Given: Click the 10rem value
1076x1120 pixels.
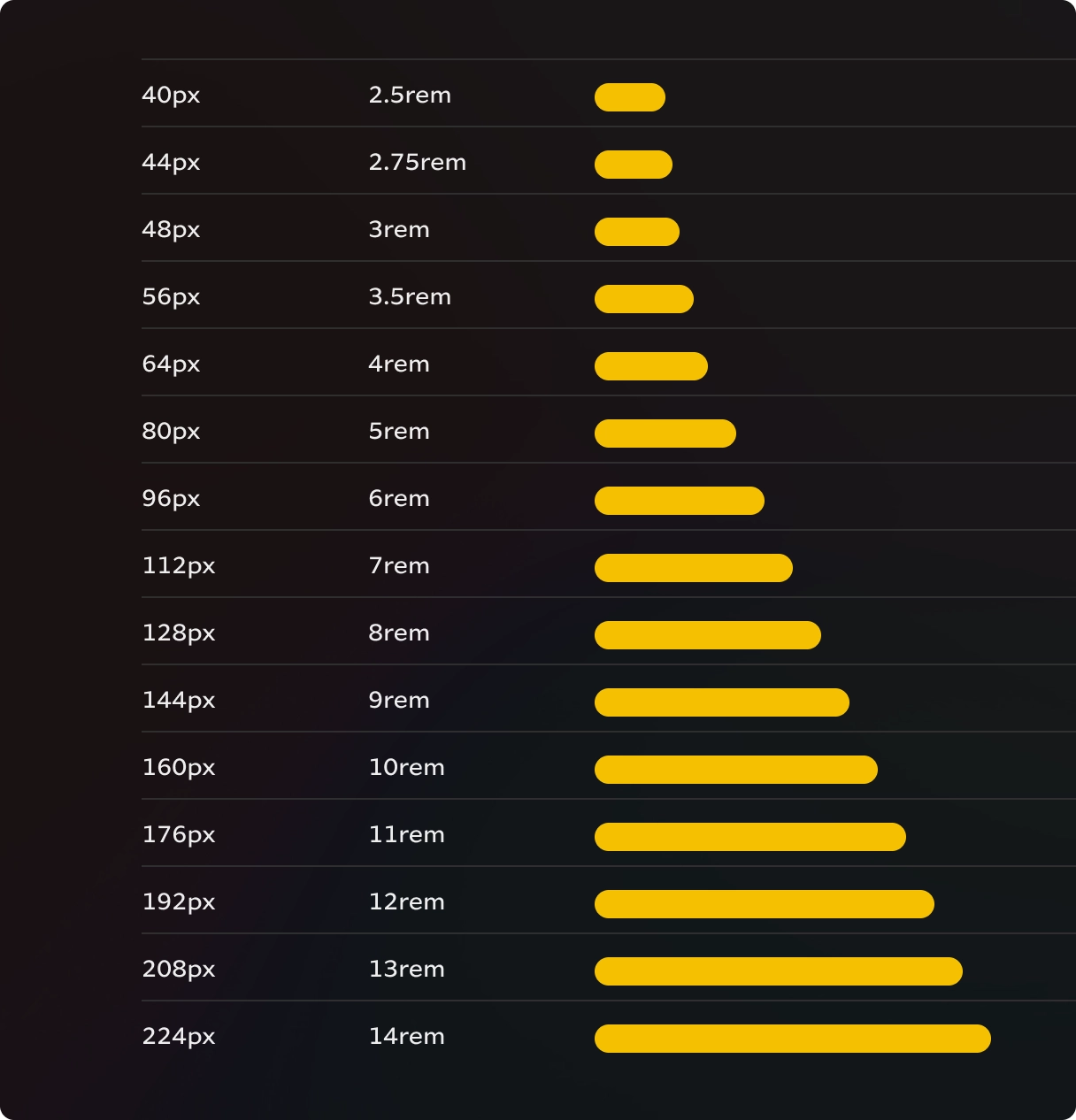Looking at the screenshot, I should pyautogui.click(x=407, y=767).
